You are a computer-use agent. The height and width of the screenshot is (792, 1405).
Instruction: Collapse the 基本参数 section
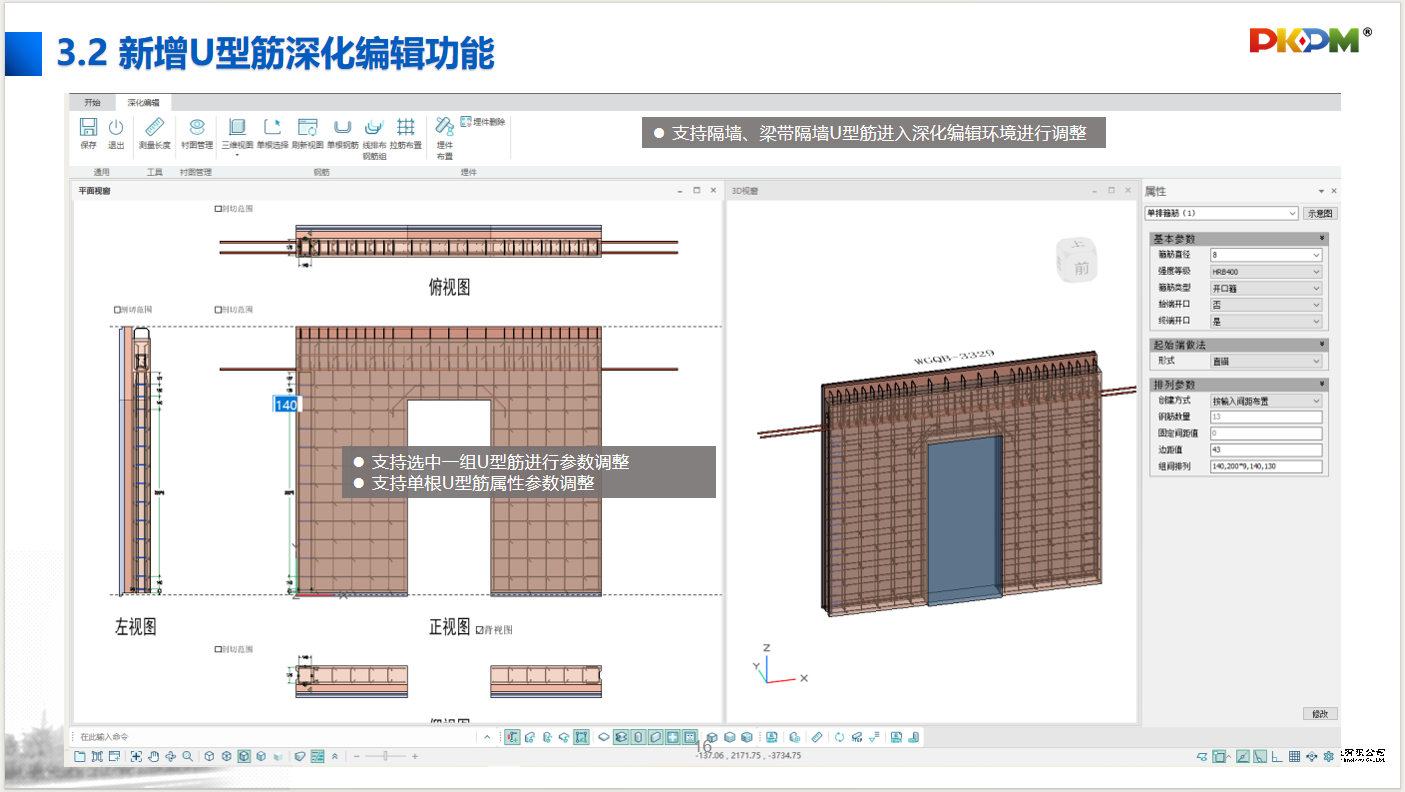coord(1322,239)
